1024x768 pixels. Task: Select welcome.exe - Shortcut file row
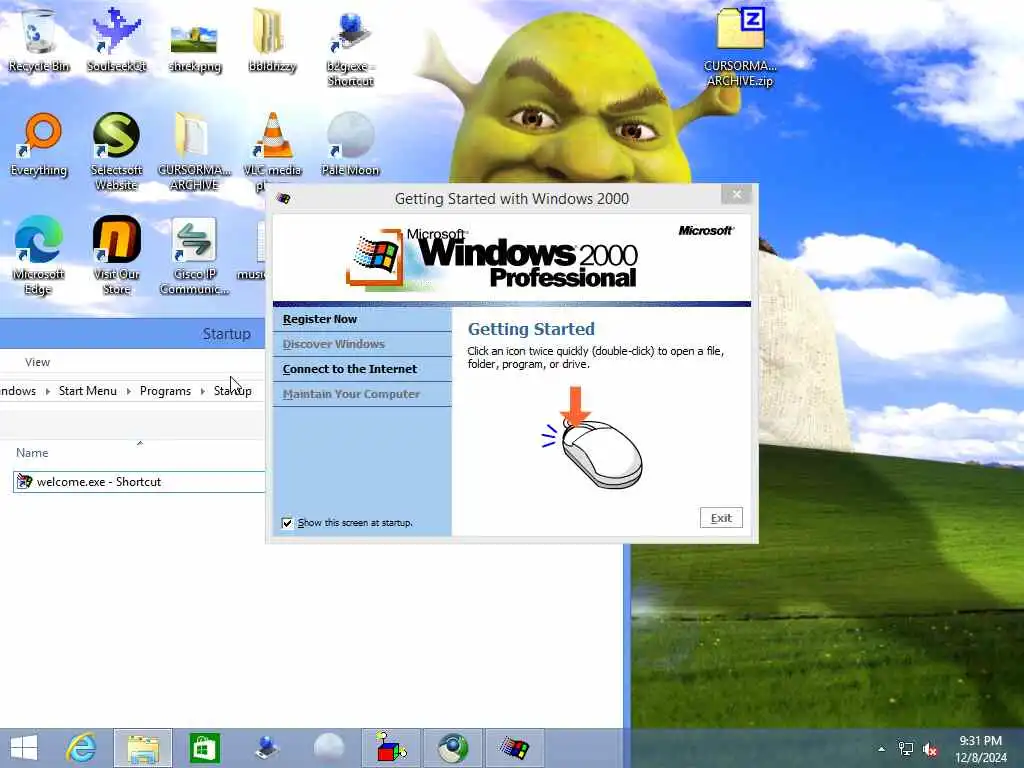pos(139,482)
